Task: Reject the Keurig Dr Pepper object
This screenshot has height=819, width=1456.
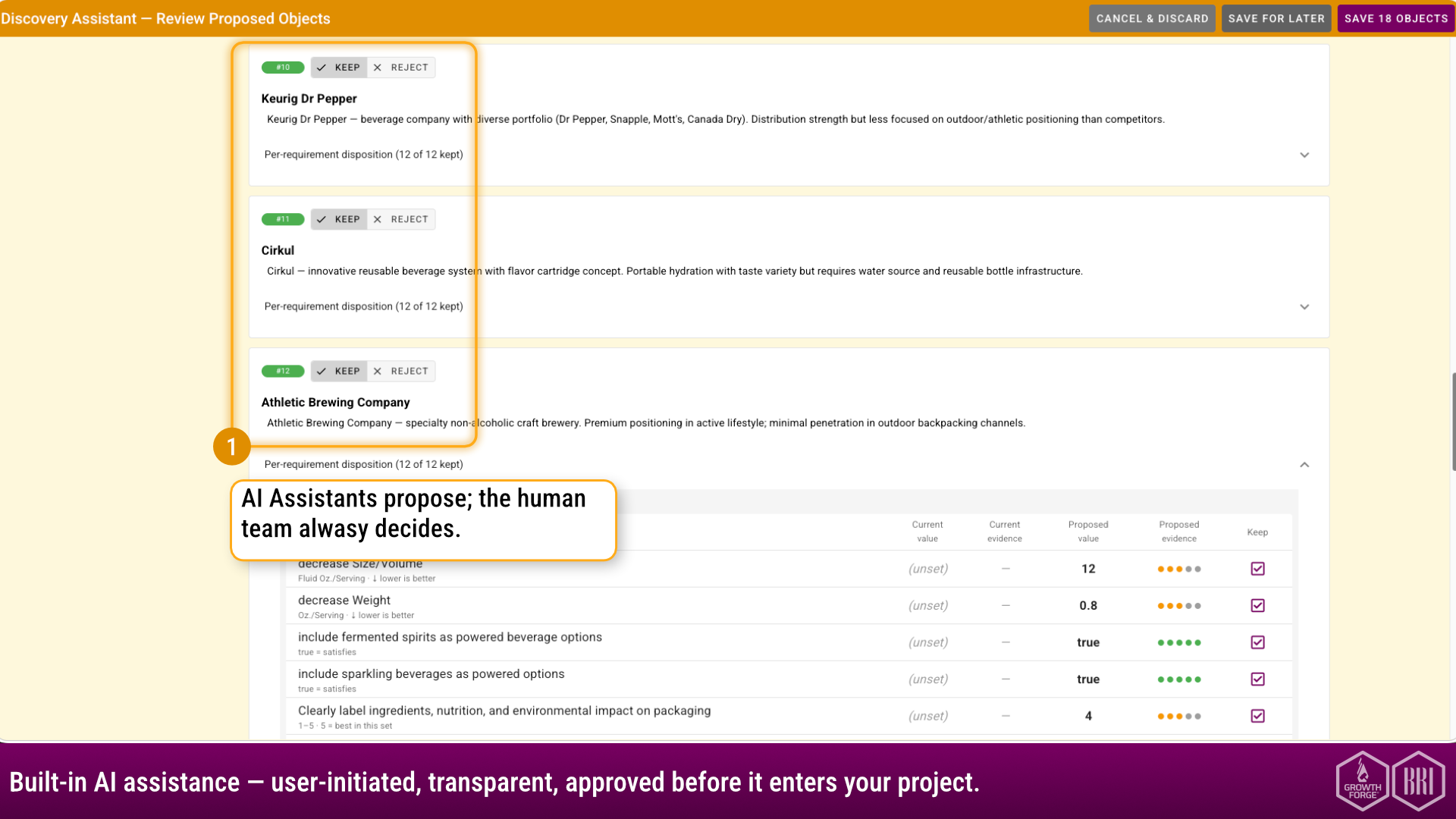Action: tap(401, 67)
